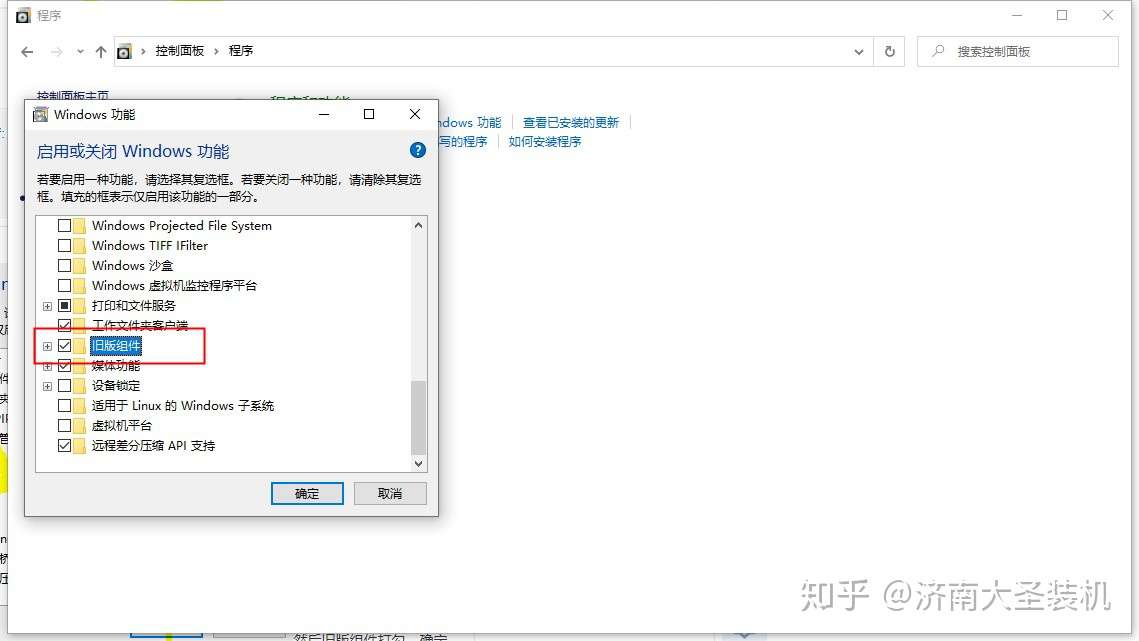Select the Windows 沙盒 item label

point(132,266)
